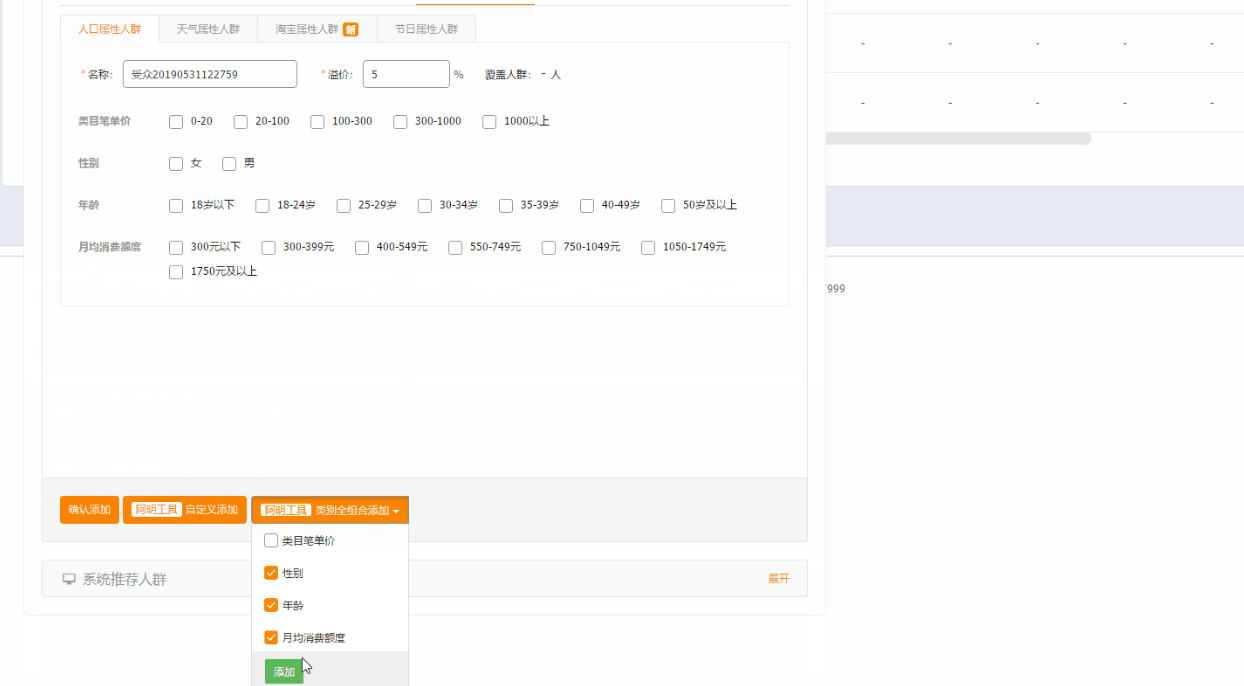Switch to the 天气属性人群 tab

pyautogui.click(x=207, y=29)
